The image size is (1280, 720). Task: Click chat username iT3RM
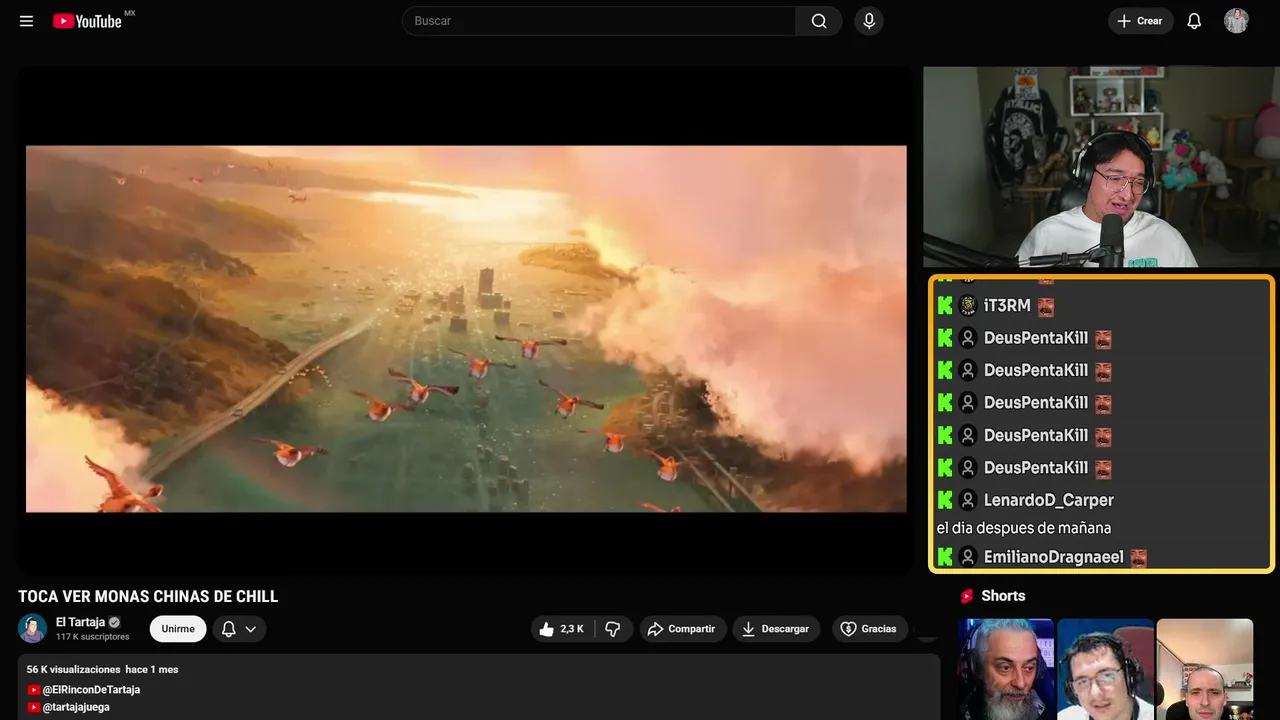tap(1007, 306)
